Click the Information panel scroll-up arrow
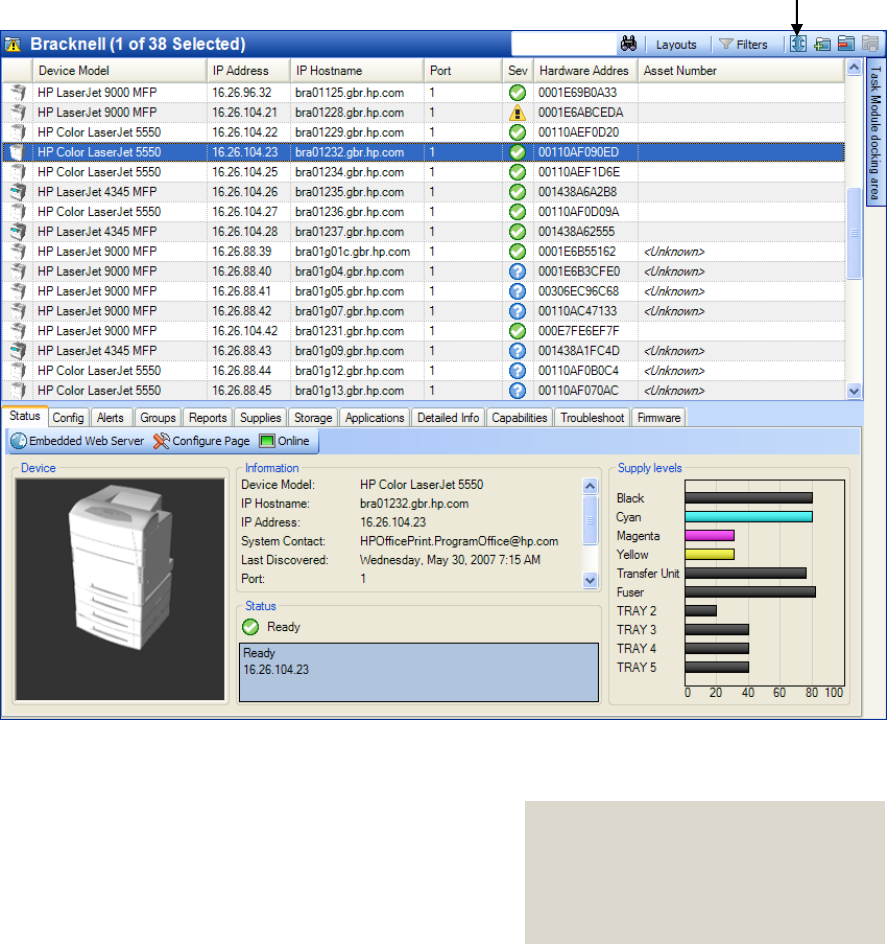The height and width of the screenshot is (944, 887). coord(590,486)
